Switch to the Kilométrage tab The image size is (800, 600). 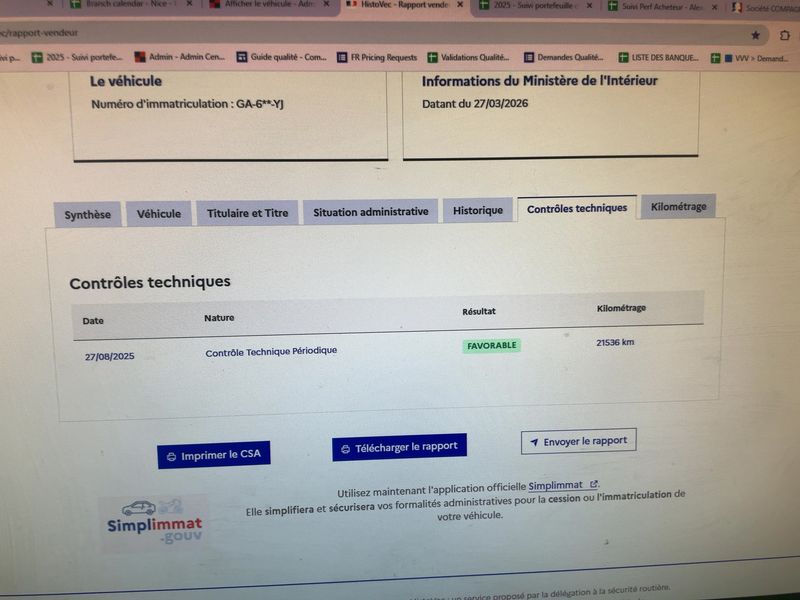679,207
